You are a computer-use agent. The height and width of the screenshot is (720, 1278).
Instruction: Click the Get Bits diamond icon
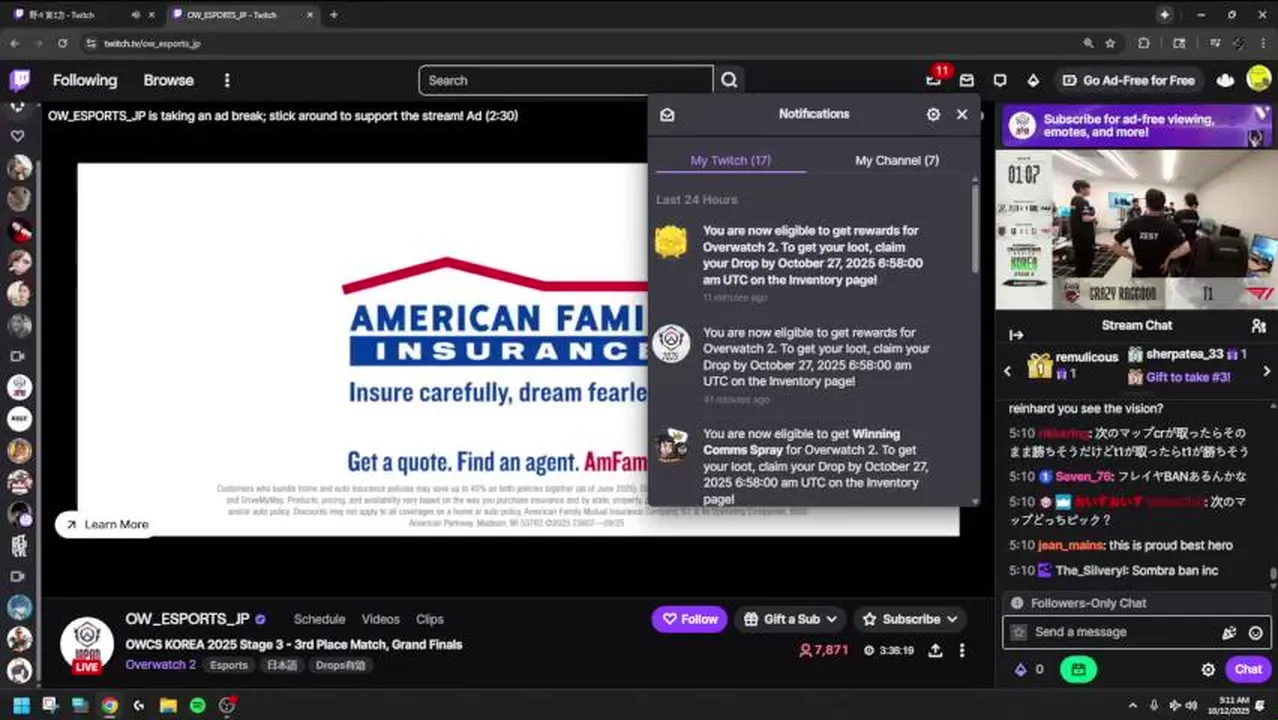coord(1033,80)
